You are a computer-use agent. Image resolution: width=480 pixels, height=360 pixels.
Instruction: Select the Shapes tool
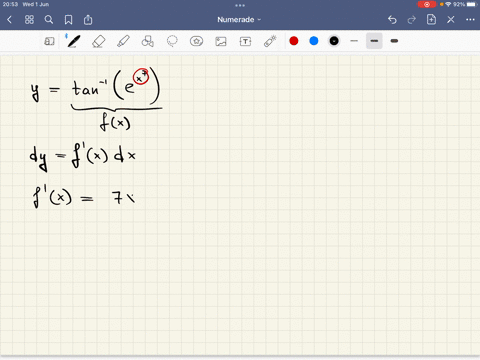[148, 41]
